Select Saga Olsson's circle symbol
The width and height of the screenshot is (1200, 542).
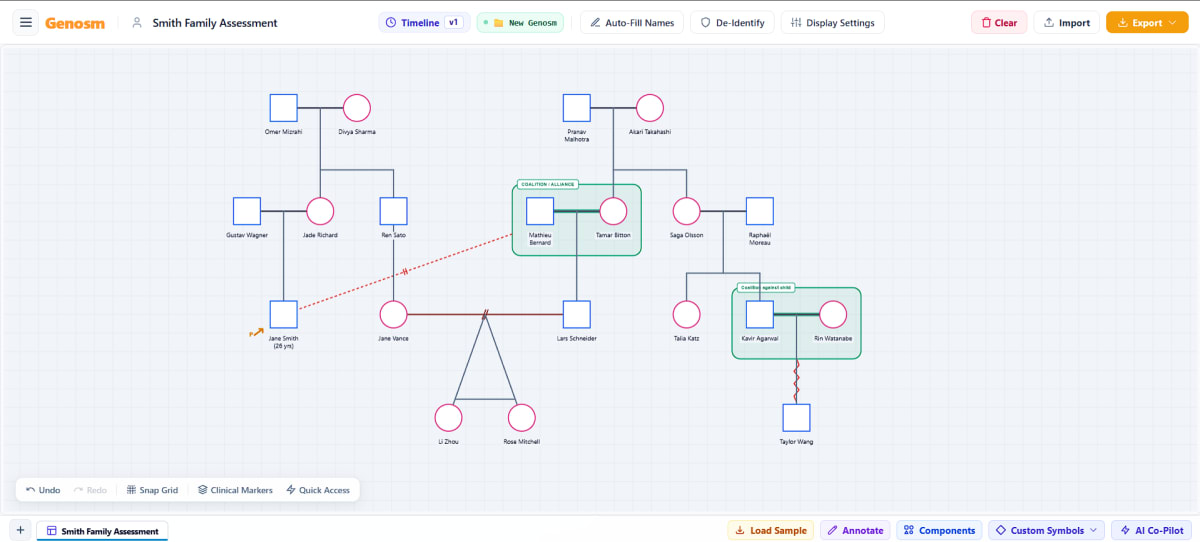tap(686, 211)
